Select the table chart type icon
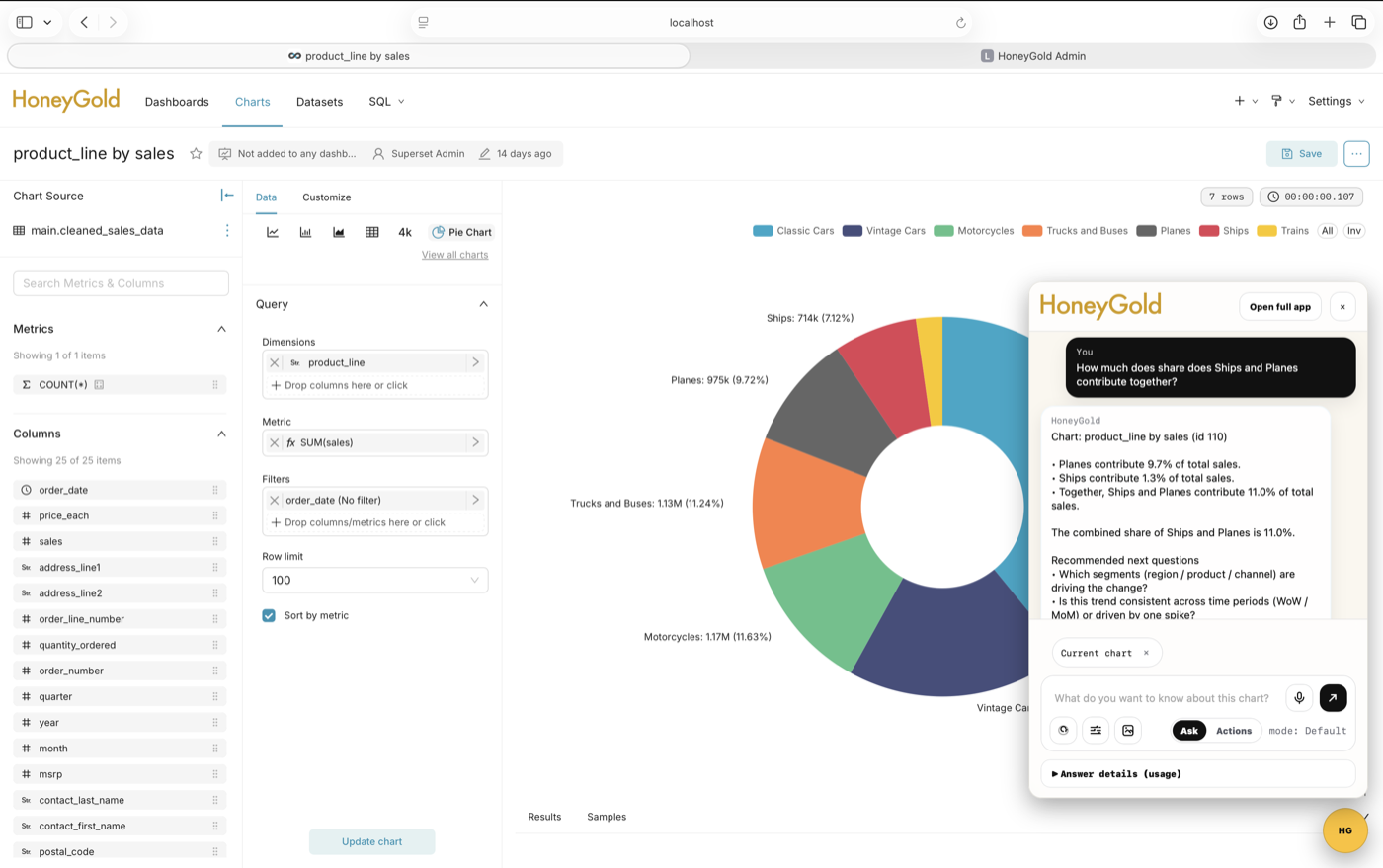 [x=372, y=232]
